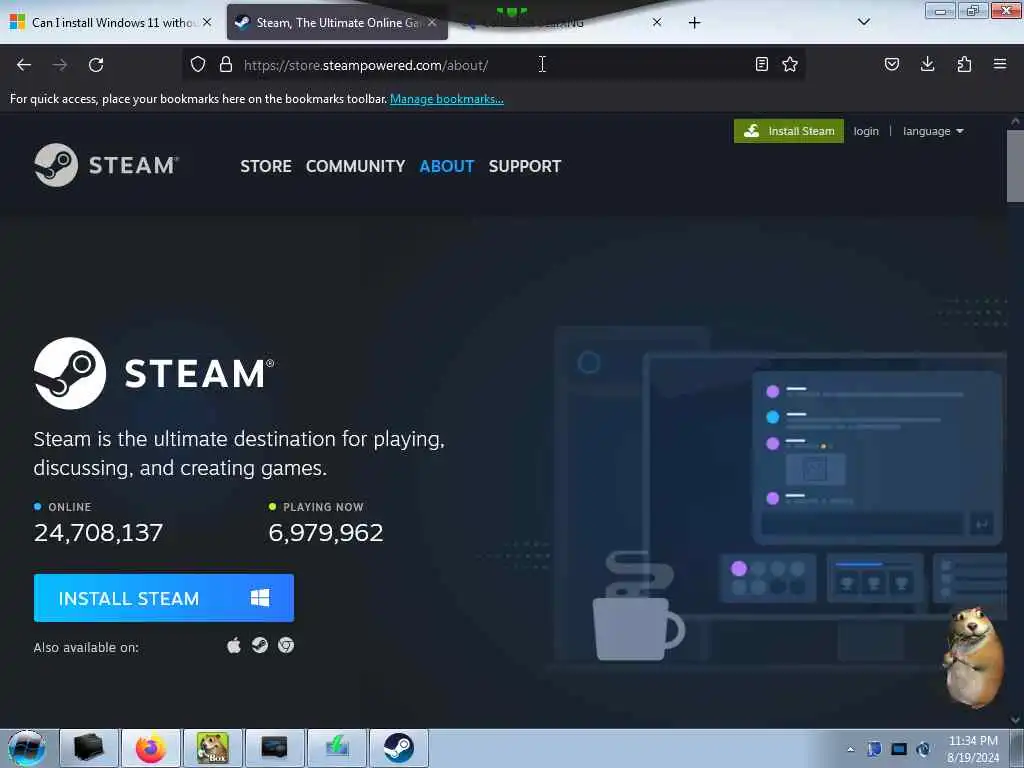Click the tray blue flag icon
The image size is (1024, 768).
click(874, 749)
